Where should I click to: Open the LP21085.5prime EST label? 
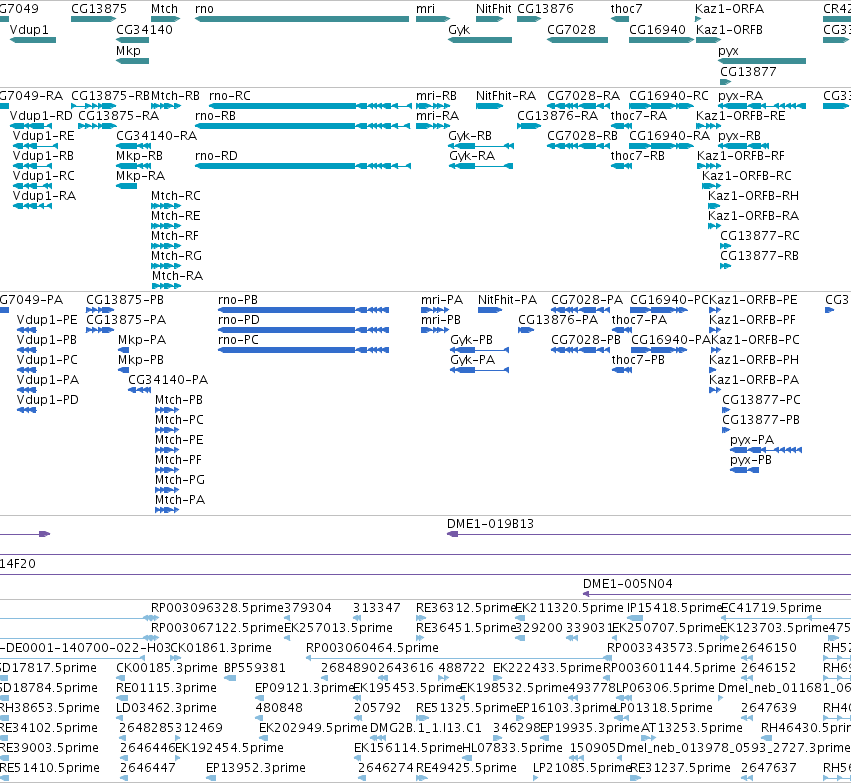point(580,768)
